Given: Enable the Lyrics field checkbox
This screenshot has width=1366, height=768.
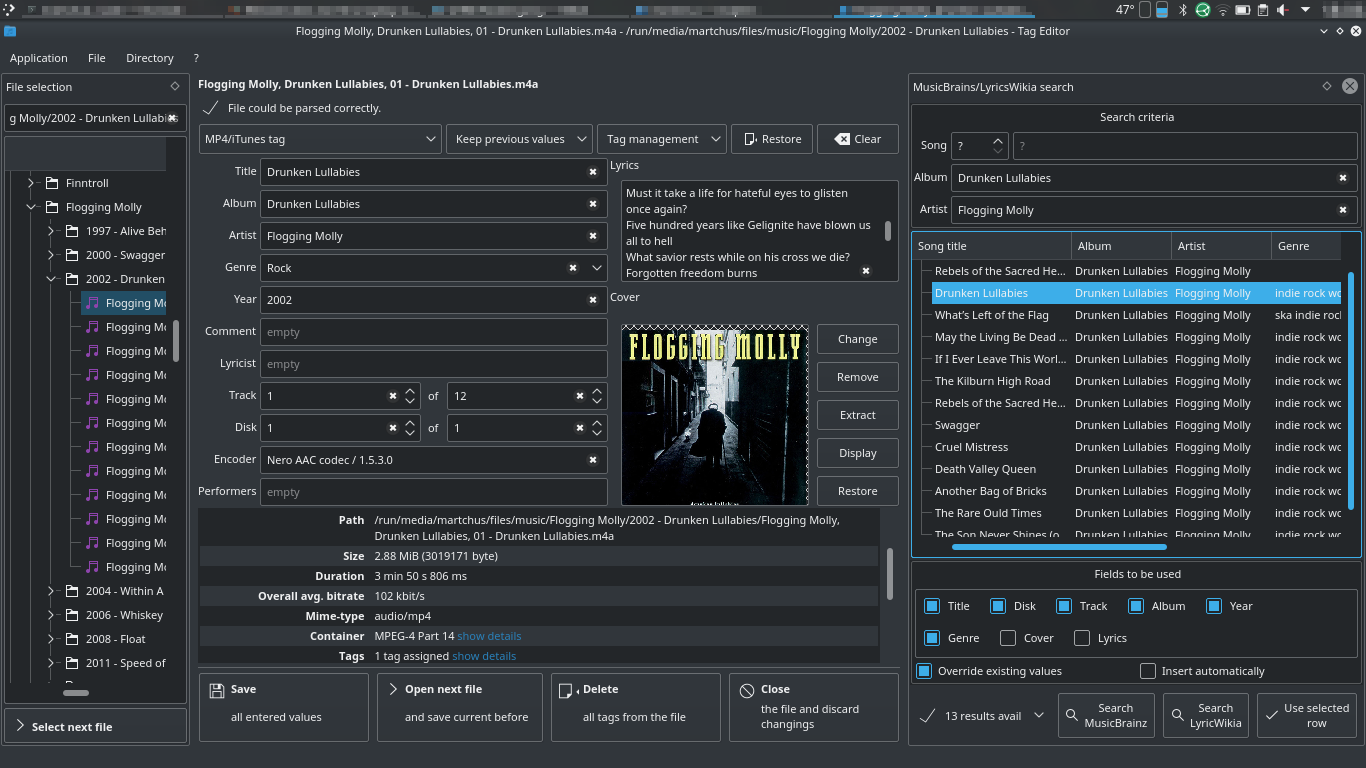Looking at the screenshot, I should (x=1082, y=638).
